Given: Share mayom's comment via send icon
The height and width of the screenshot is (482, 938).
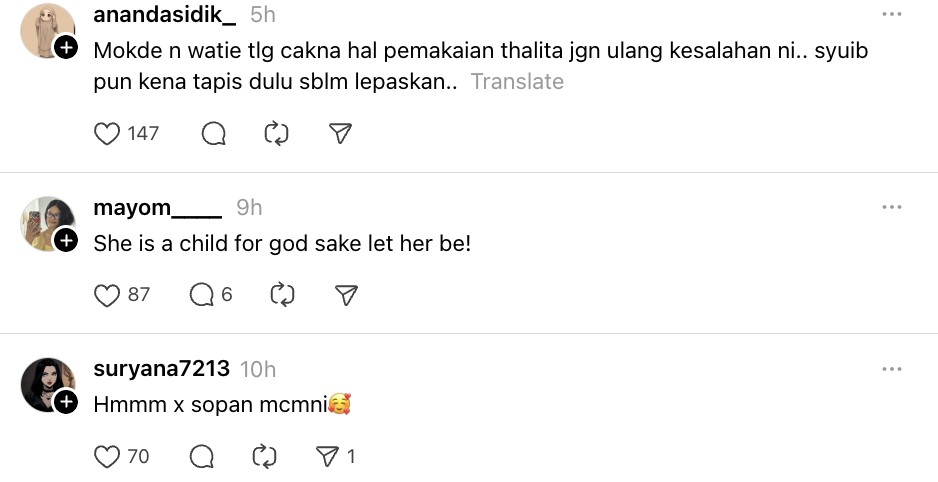Looking at the screenshot, I should (x=346, y=295).
